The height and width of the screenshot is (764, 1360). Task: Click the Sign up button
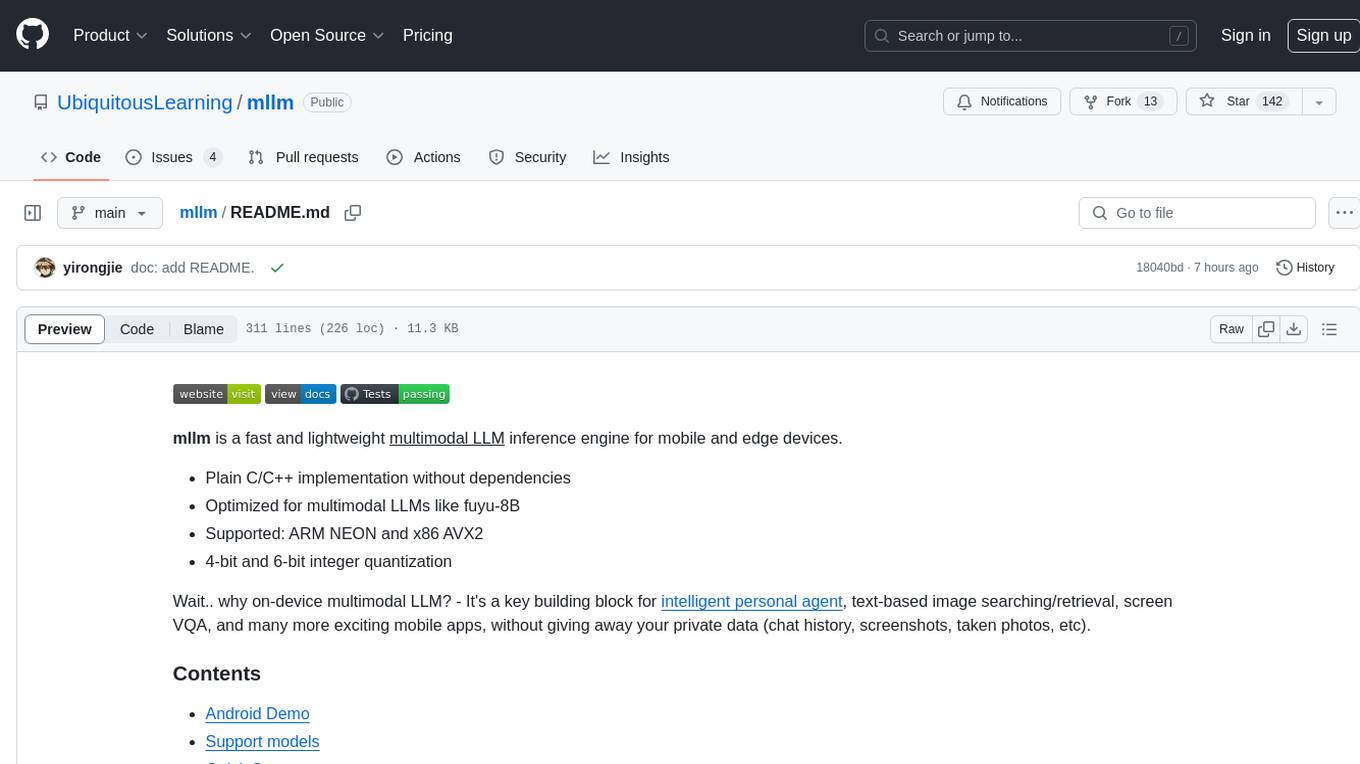(x=1323, y=35)
